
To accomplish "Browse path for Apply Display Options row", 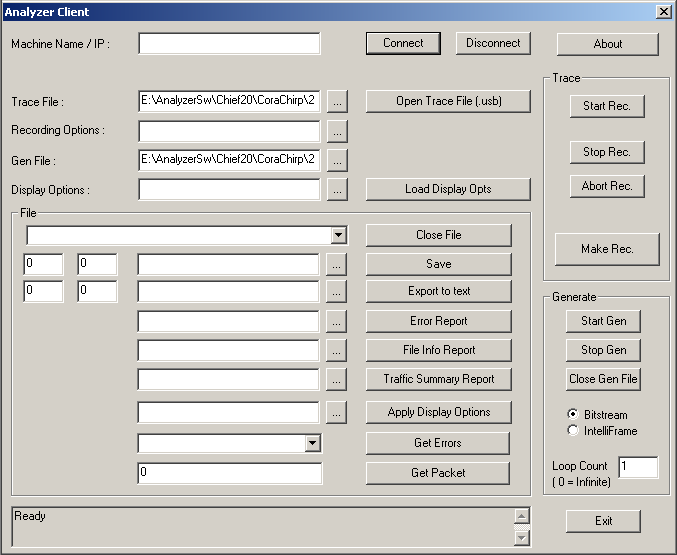I will click(x=336, y=412).
